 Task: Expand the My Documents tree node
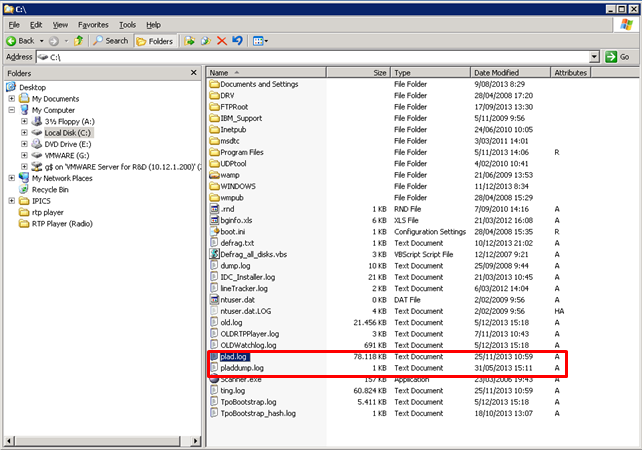pos(11,99)
